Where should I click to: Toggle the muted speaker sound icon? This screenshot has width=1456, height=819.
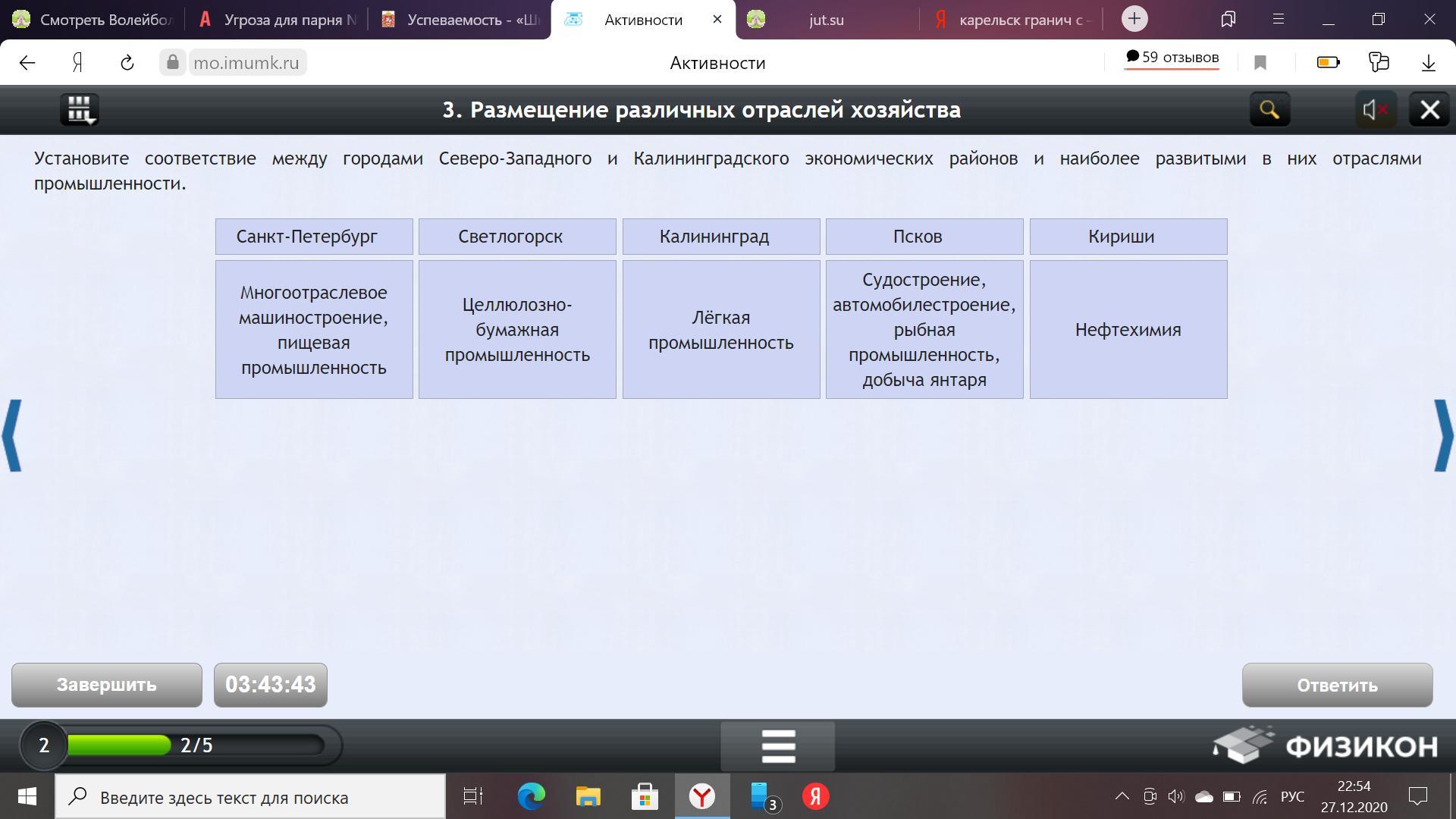tap(1375, 110)
